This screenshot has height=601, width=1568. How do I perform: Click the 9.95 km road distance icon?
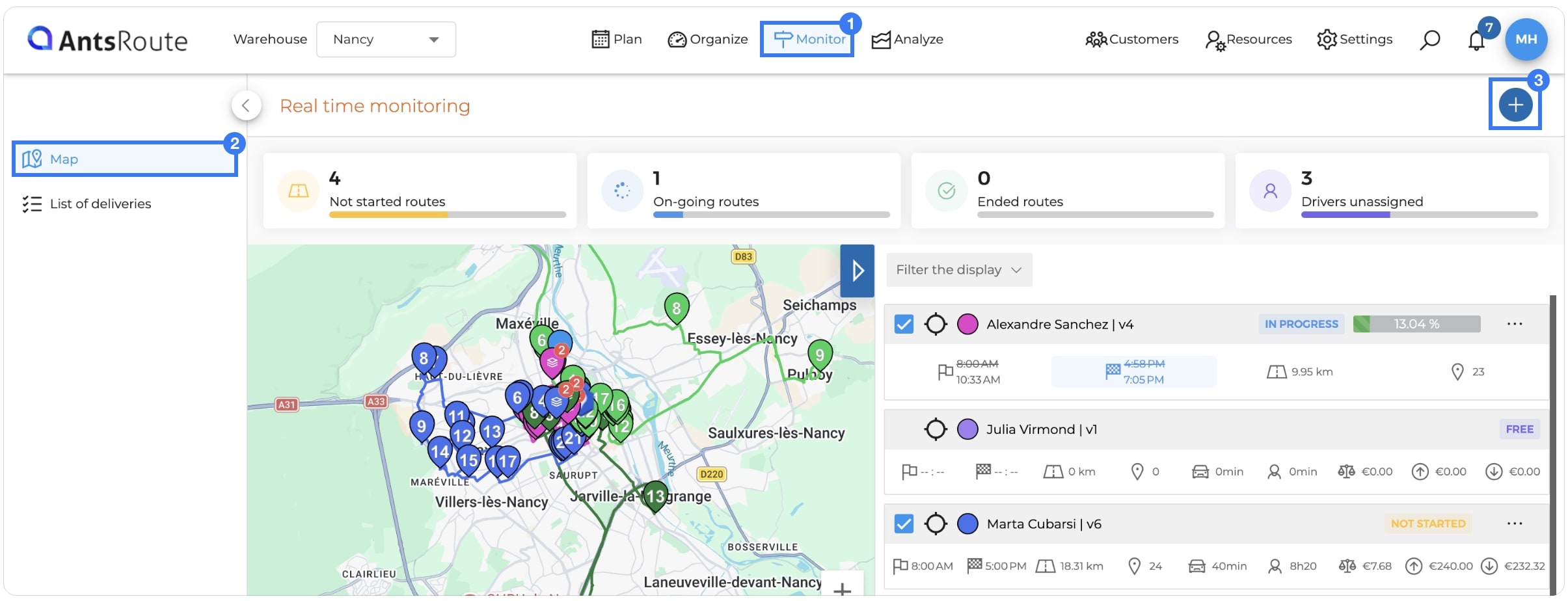tap(1277, 372)
